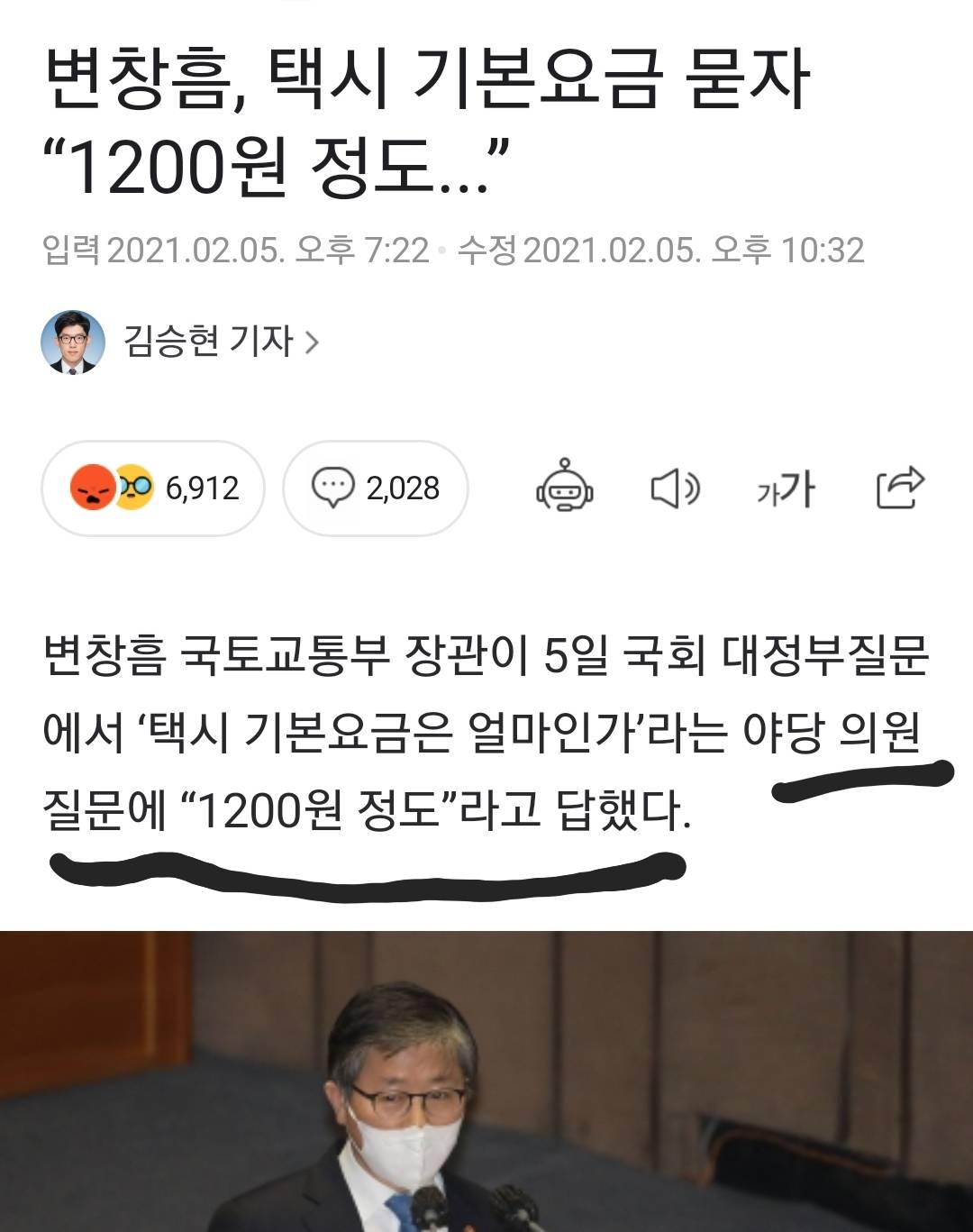The height and width of the screenshot is (1232, 973).
Task: Tap the 2,028 comment count number
Action: click(x=403, y=488)
